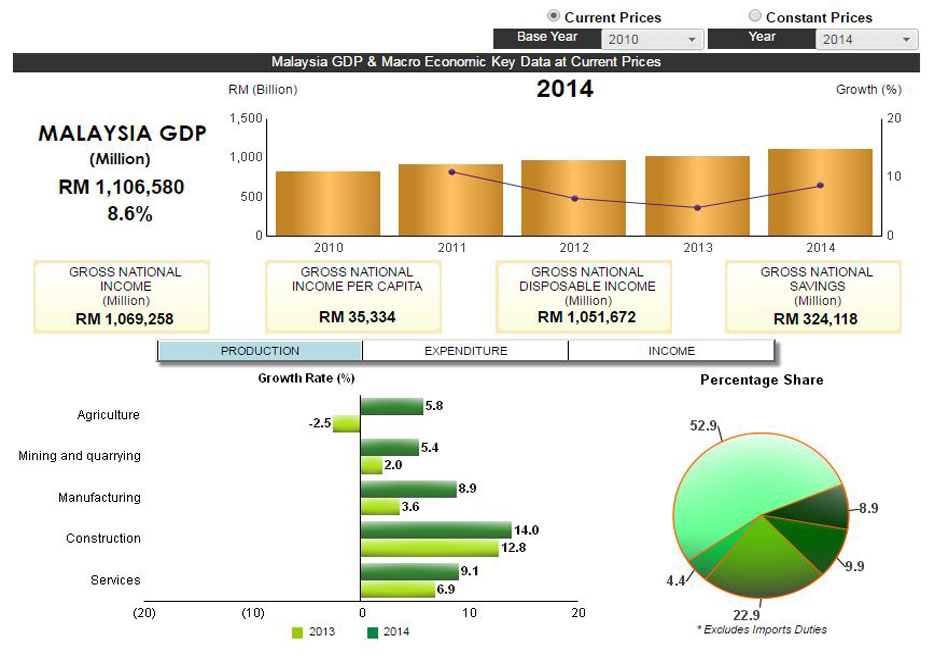The image size is (934, 661).
Task: Click the Agriculture 2013 bar labeled -2.5
Action: pos(347,424)
